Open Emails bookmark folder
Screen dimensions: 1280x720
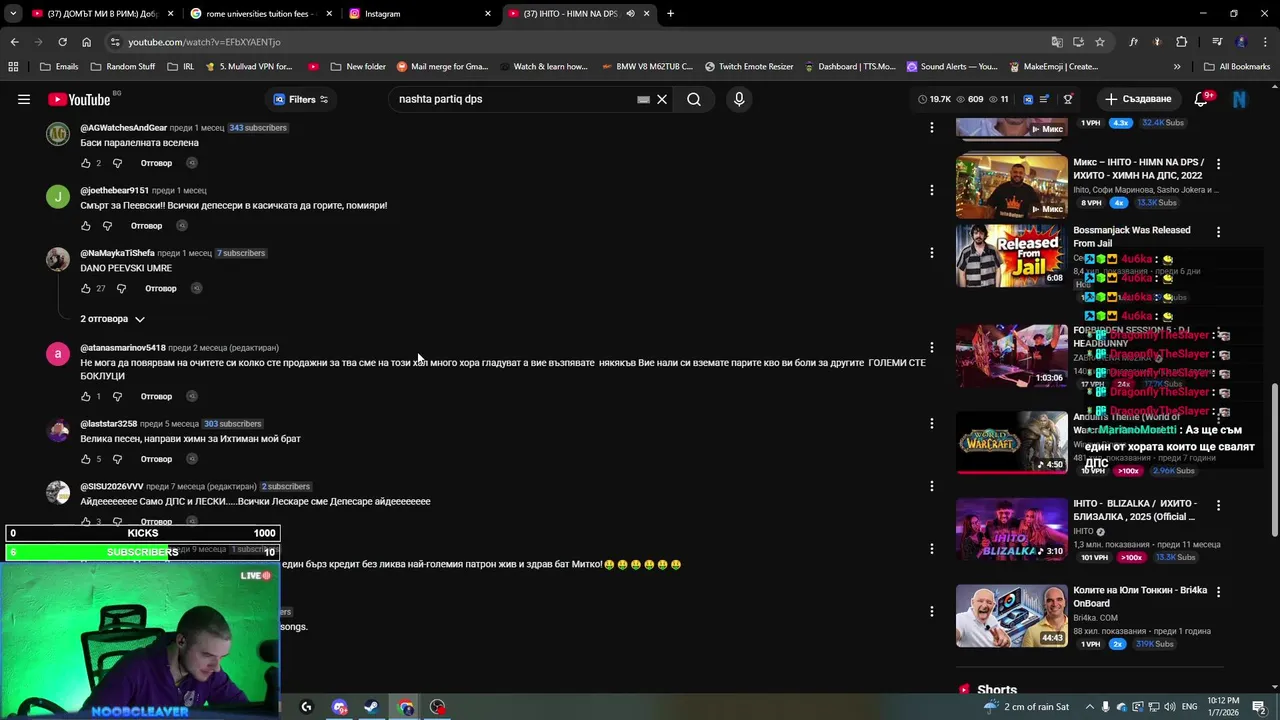[58, 67]
